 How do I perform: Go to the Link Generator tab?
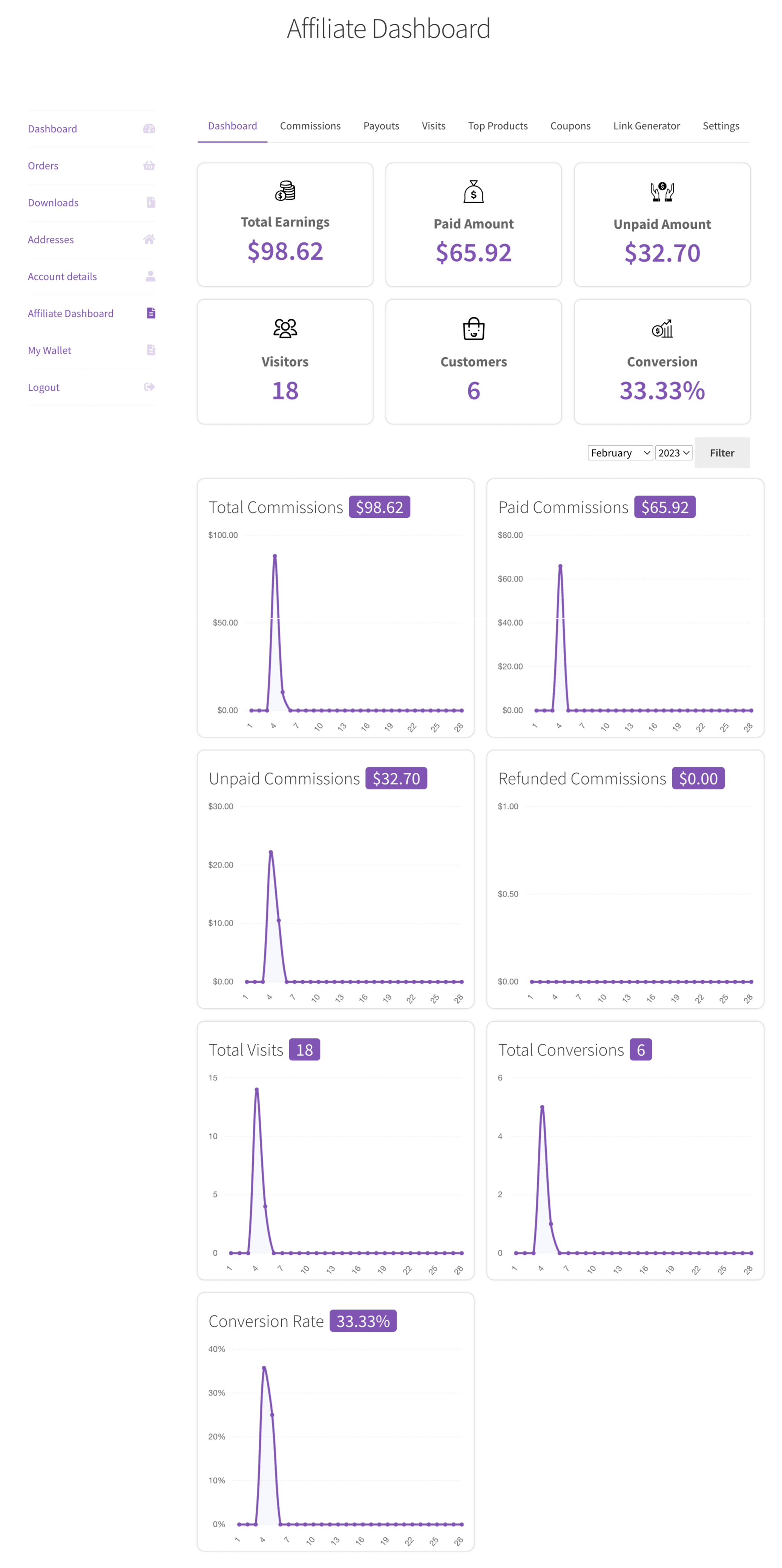tap(646, 126)
